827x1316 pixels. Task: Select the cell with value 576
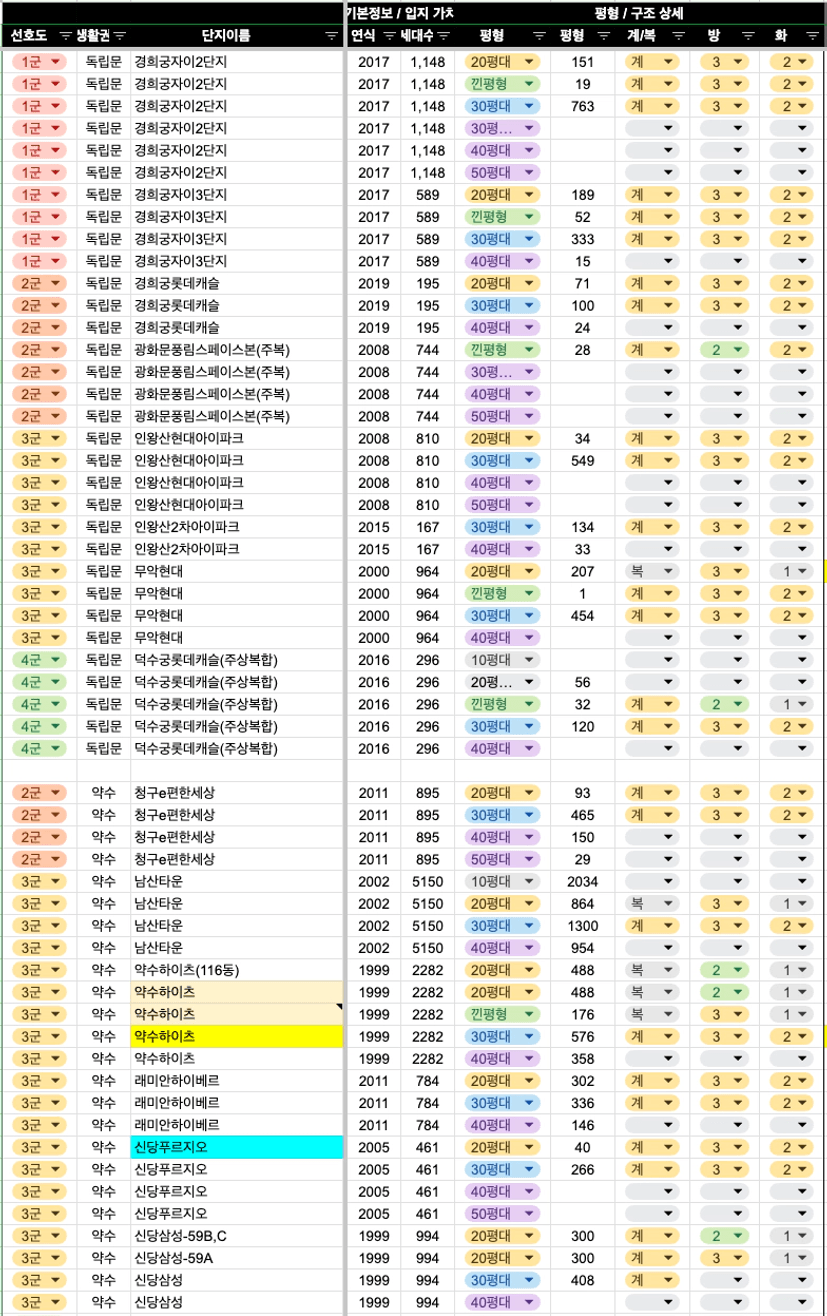click(x=582, y=1036)
